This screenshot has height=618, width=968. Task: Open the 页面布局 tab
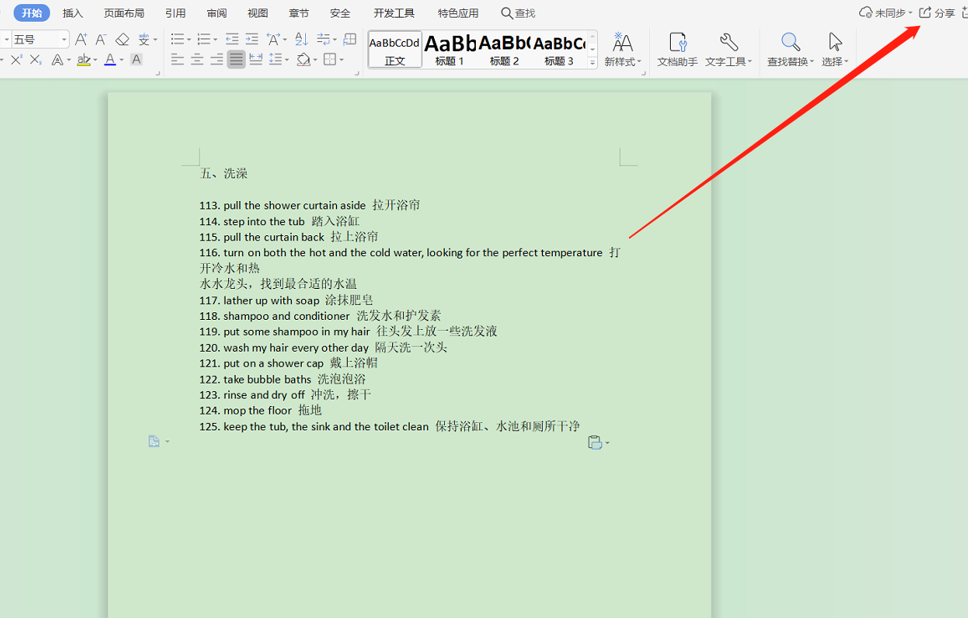(x=124, y=13)
